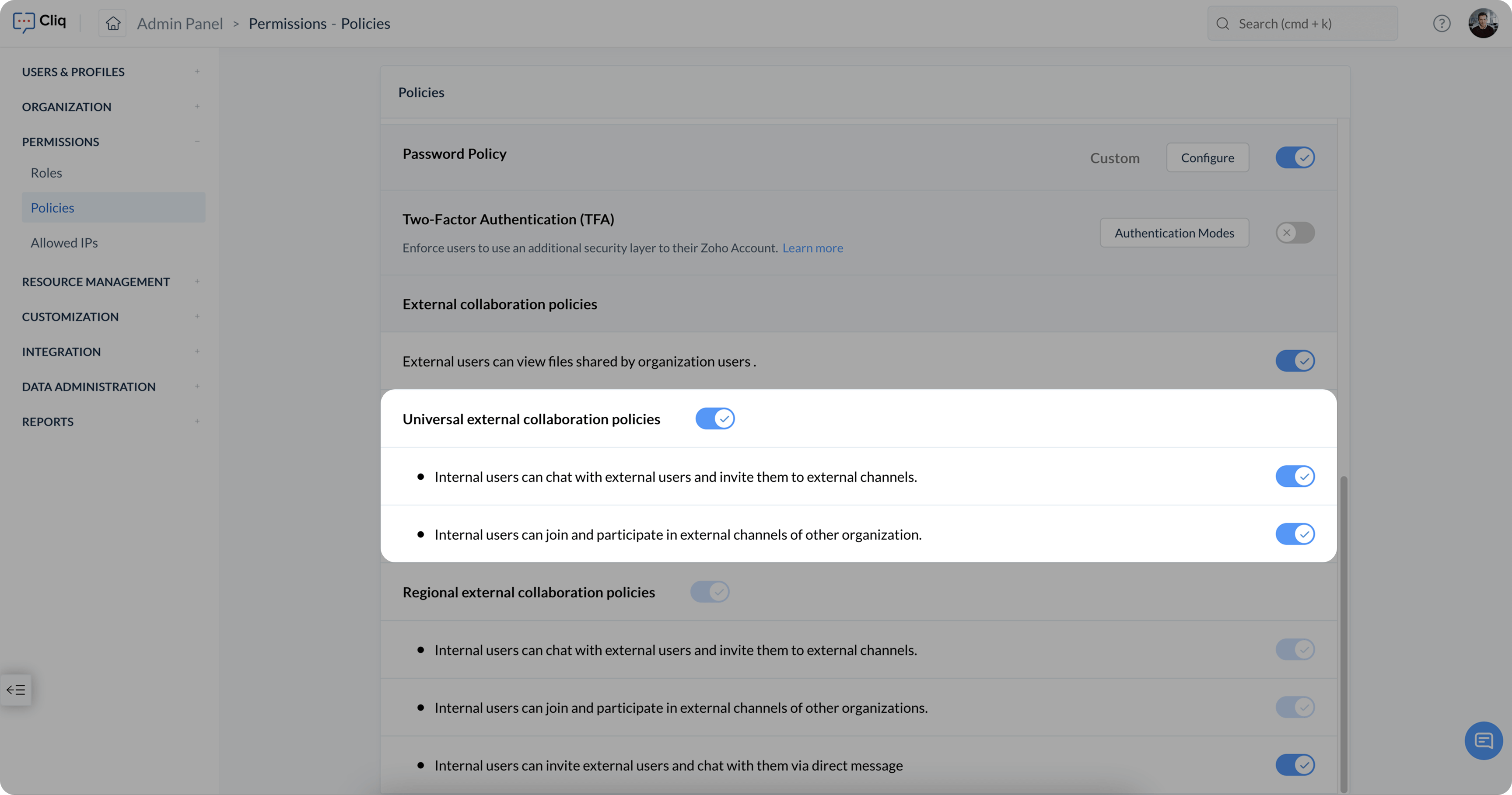Disable the Password Policy toggle

[1295, 158]
